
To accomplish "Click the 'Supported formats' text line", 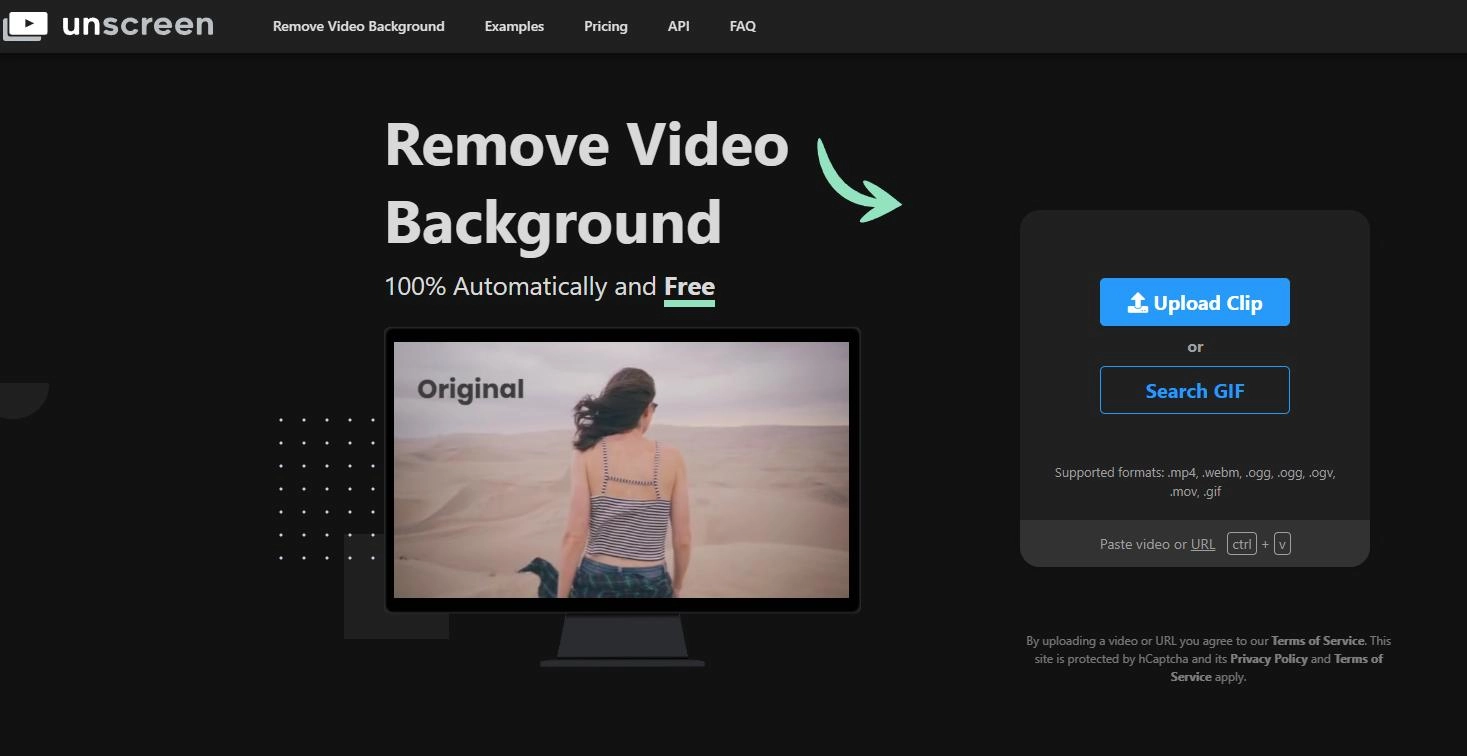I will pos(1195,482).
